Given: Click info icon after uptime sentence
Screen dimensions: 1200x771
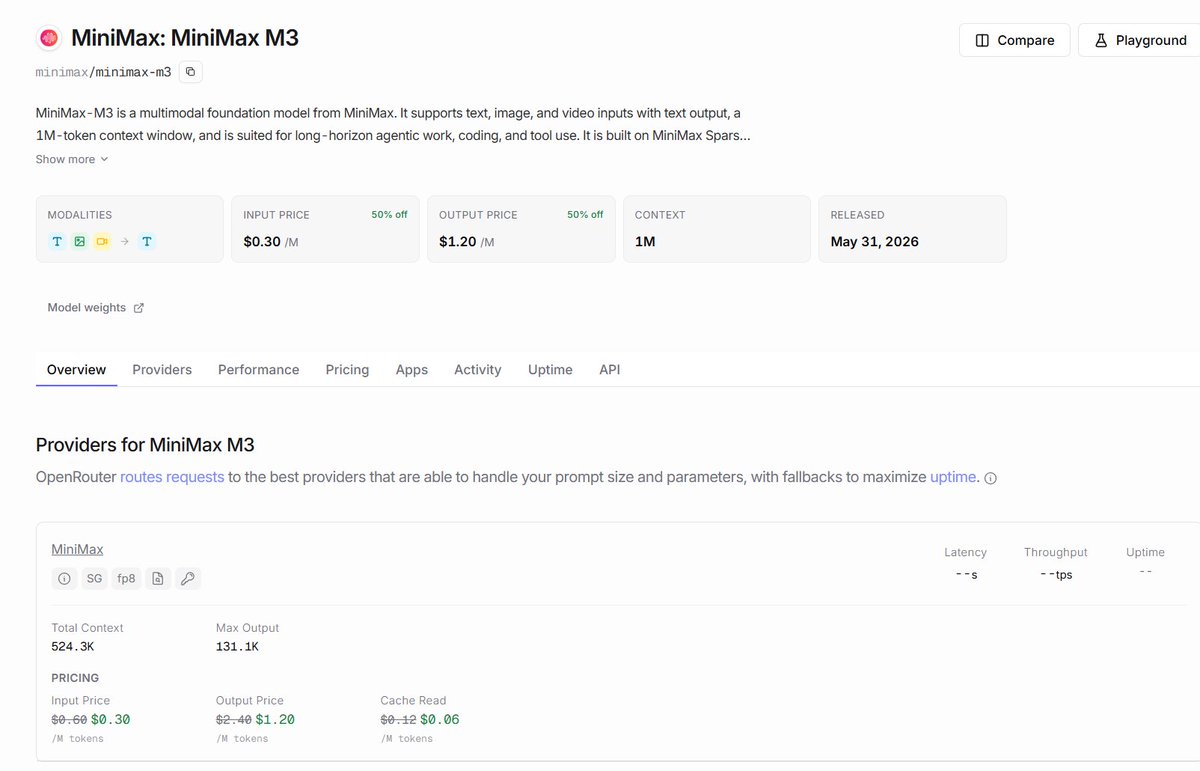Looking at the screenshot, I should (x=991, y=478).
